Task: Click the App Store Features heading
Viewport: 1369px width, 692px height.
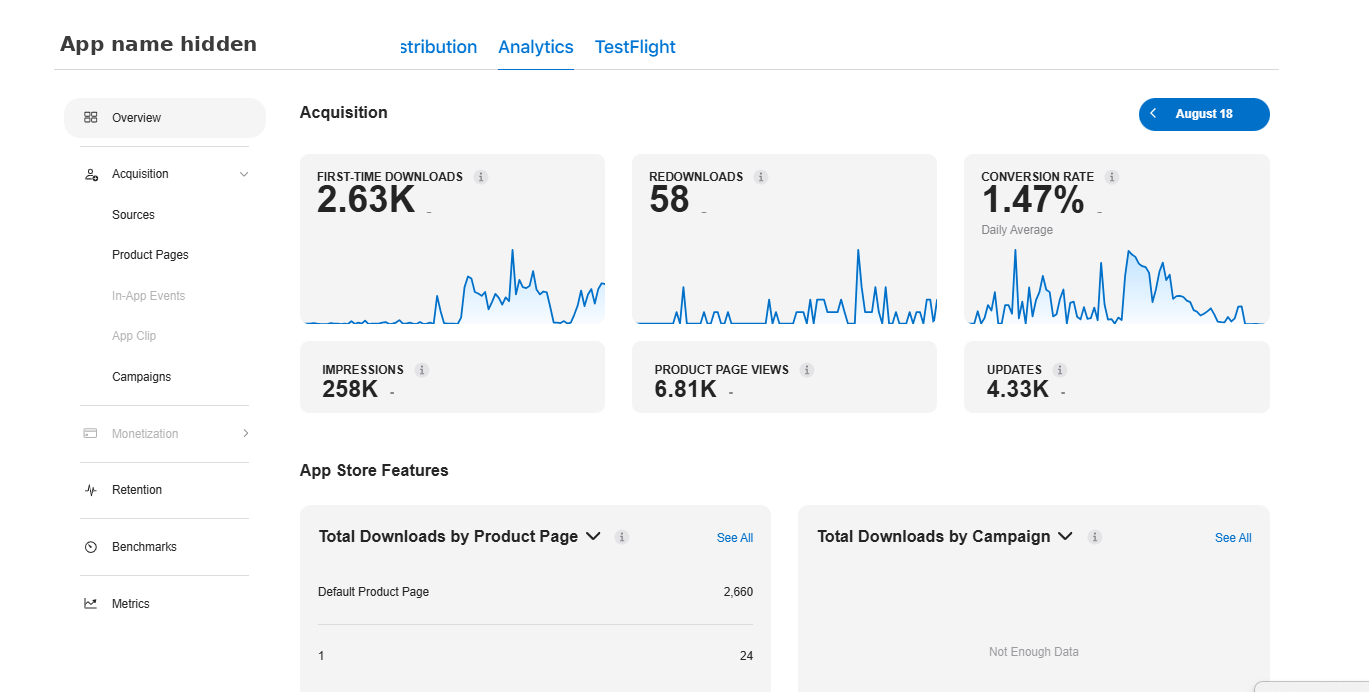Action: 374,470
